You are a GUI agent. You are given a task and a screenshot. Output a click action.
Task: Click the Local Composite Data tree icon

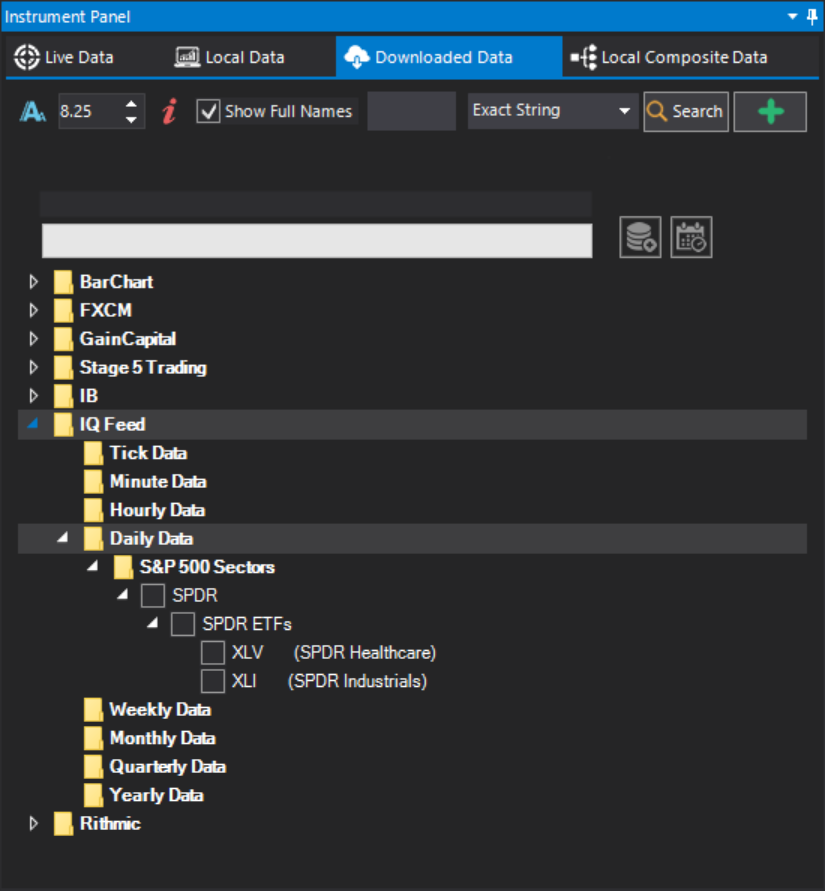tap(584, 57)
